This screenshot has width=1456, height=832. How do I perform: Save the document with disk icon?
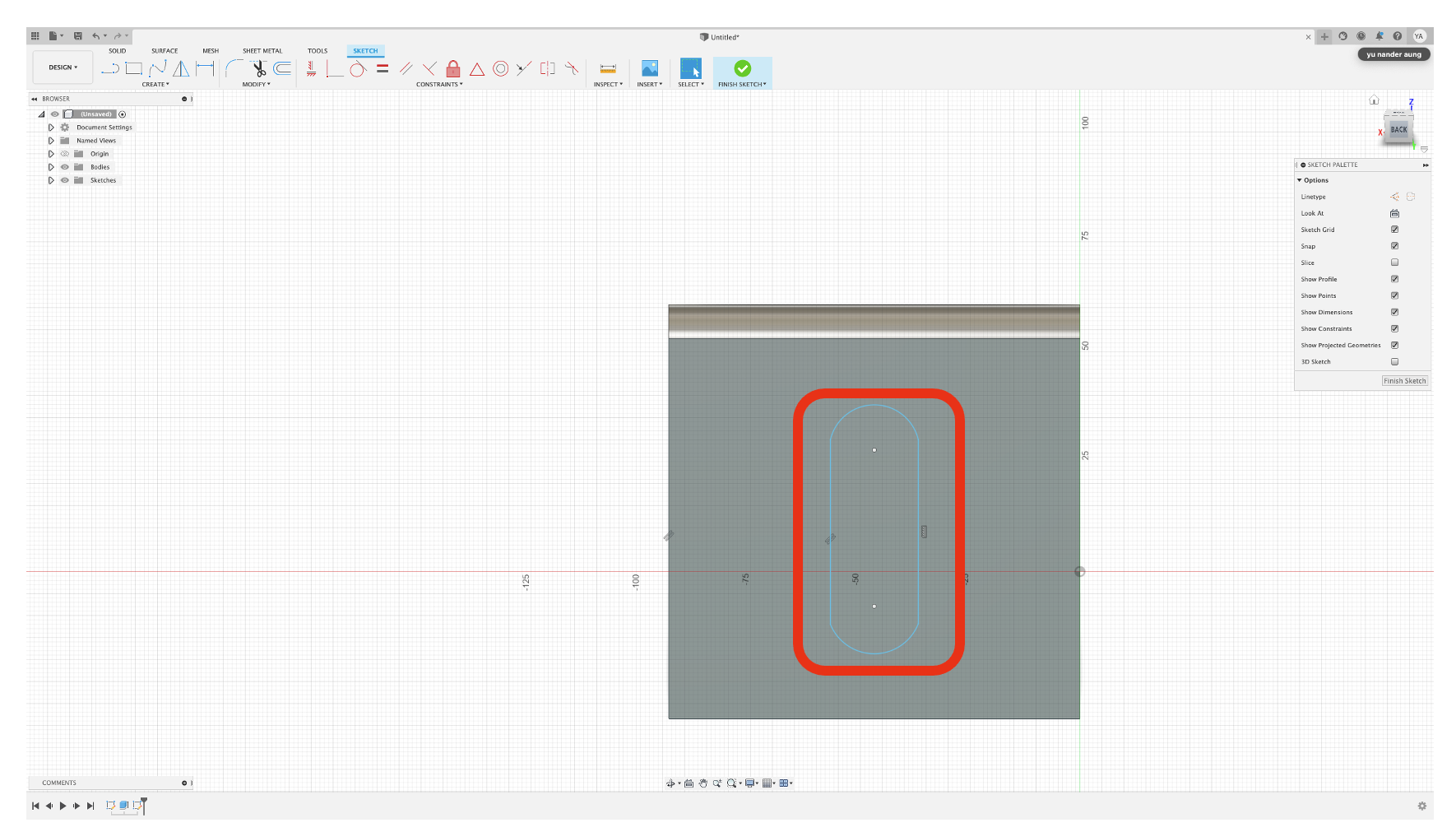78,36
